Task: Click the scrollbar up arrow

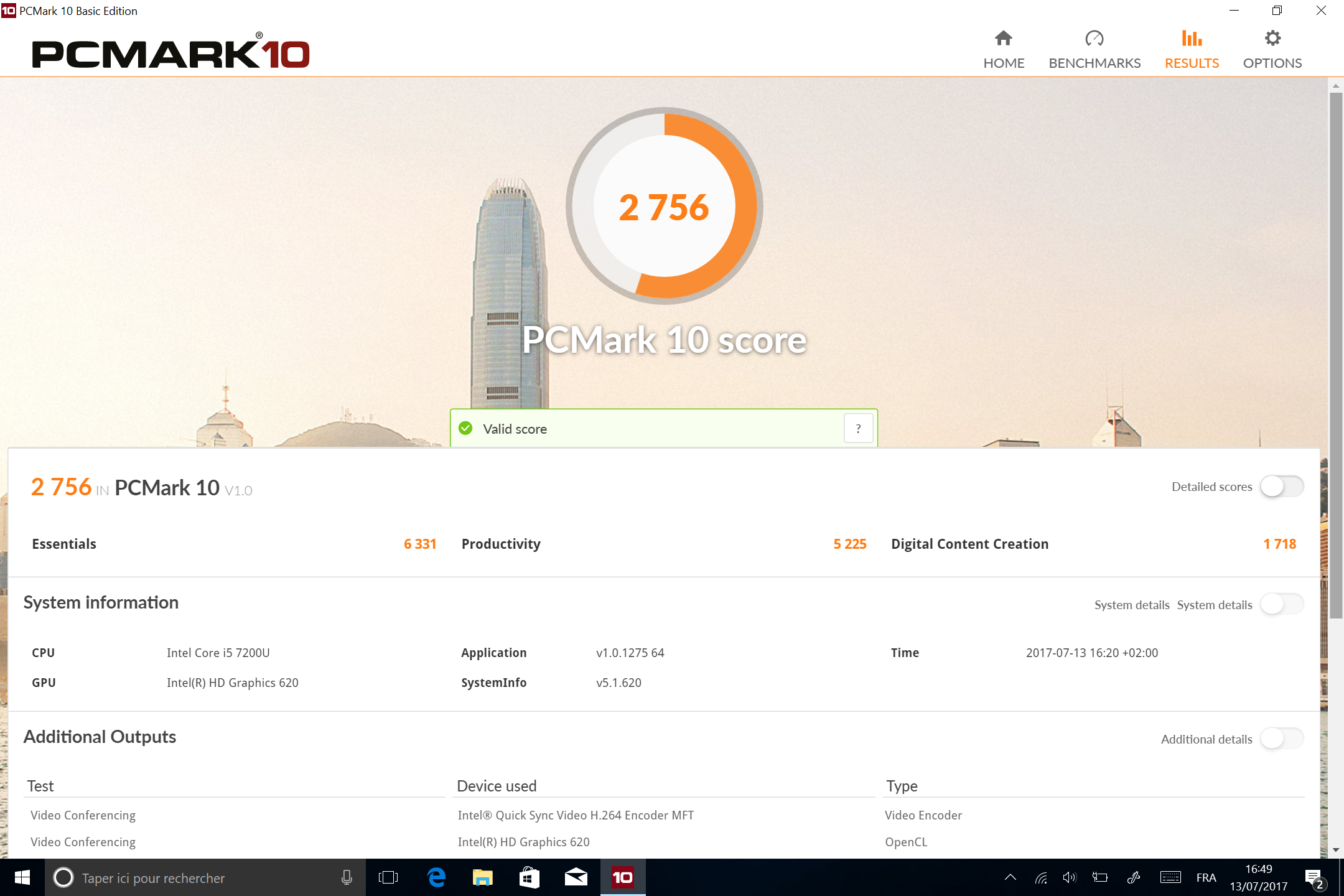Action: tap(1335, 85)
